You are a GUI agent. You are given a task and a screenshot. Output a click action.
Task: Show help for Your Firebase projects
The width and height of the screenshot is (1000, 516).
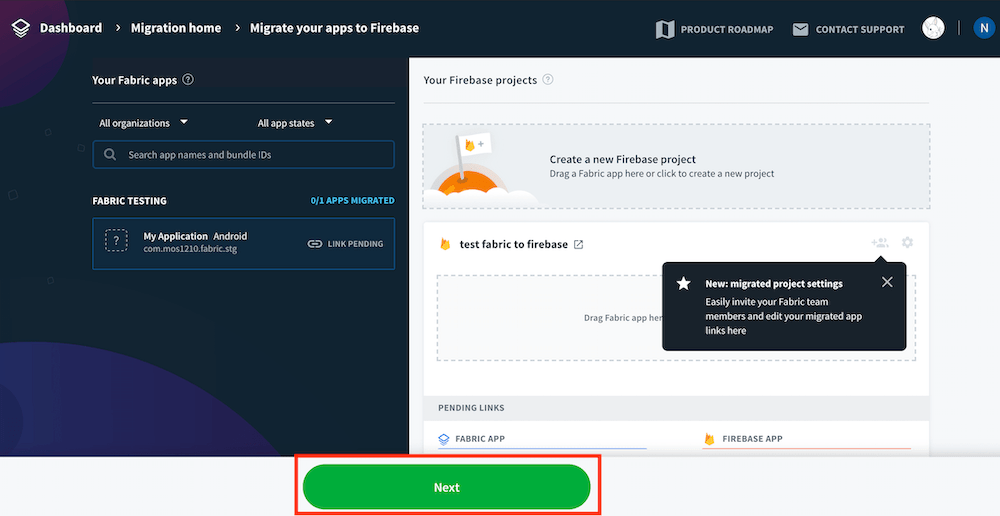pyautogui.click(x=548, y=80)
